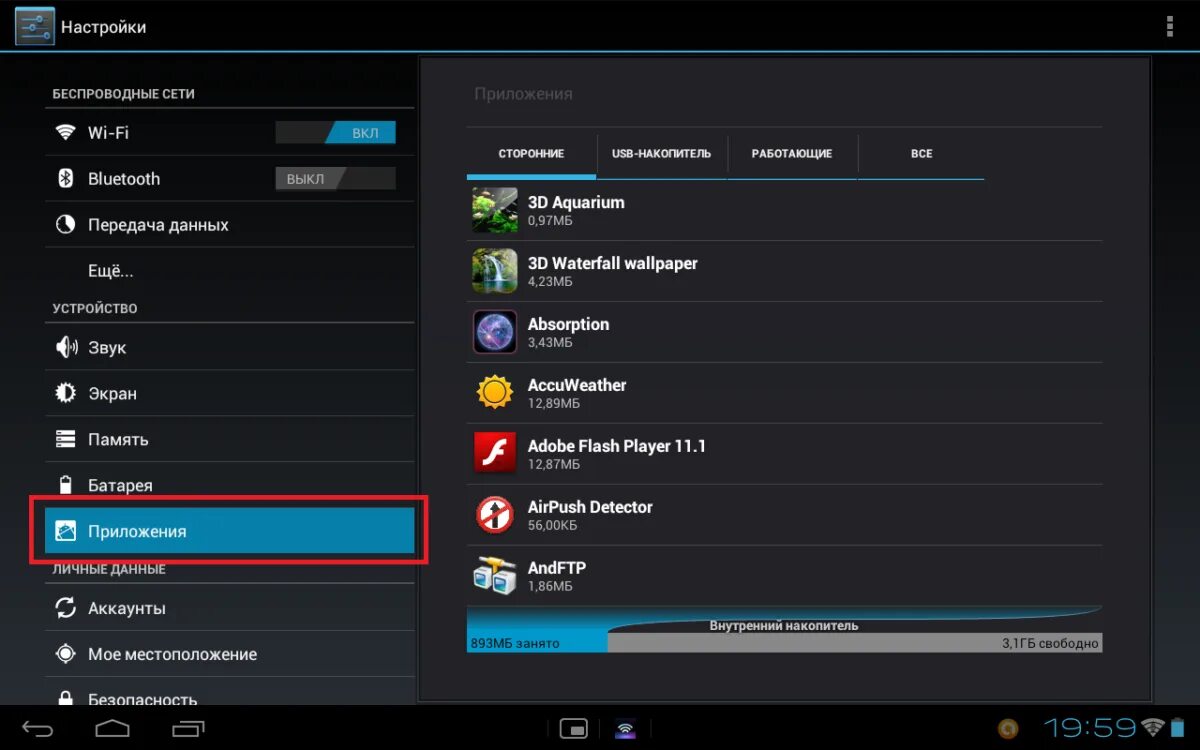This screenshot has height=750, width=1200.
Task: Turn on the Bluetooth ВЫКЛ switch
Action: 336,178
